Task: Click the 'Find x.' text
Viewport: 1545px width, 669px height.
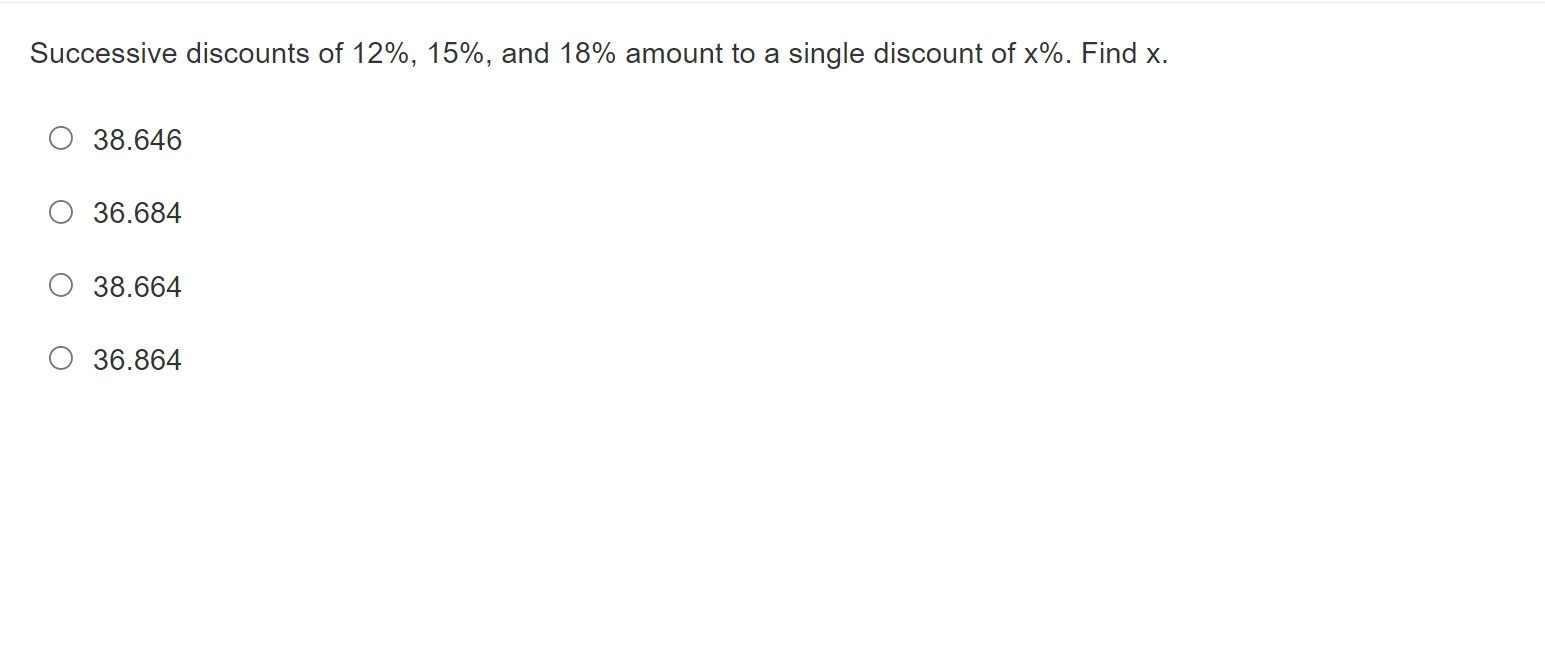Action: pos(1124,54)
